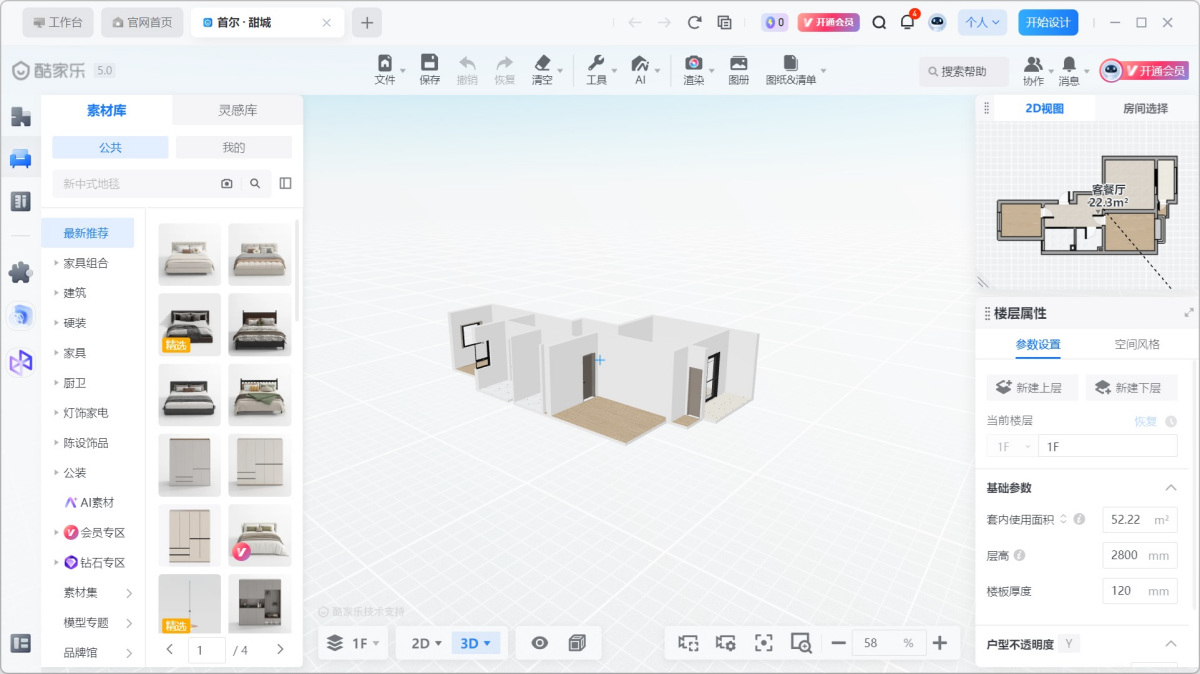
Task: Expand the 家具组合 category
Action: coord(85,263)
